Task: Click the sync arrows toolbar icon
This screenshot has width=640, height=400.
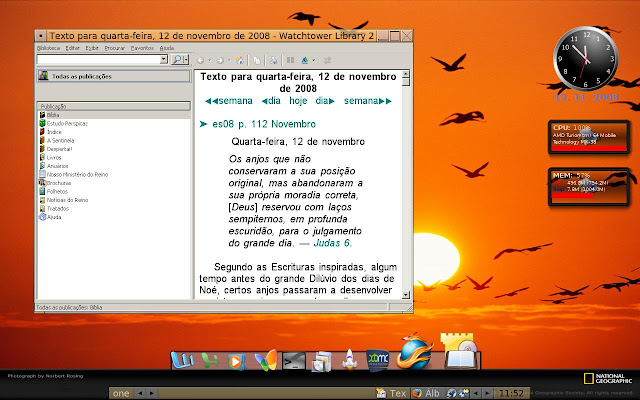Action: pyautogui.click(x=327, y=60)
